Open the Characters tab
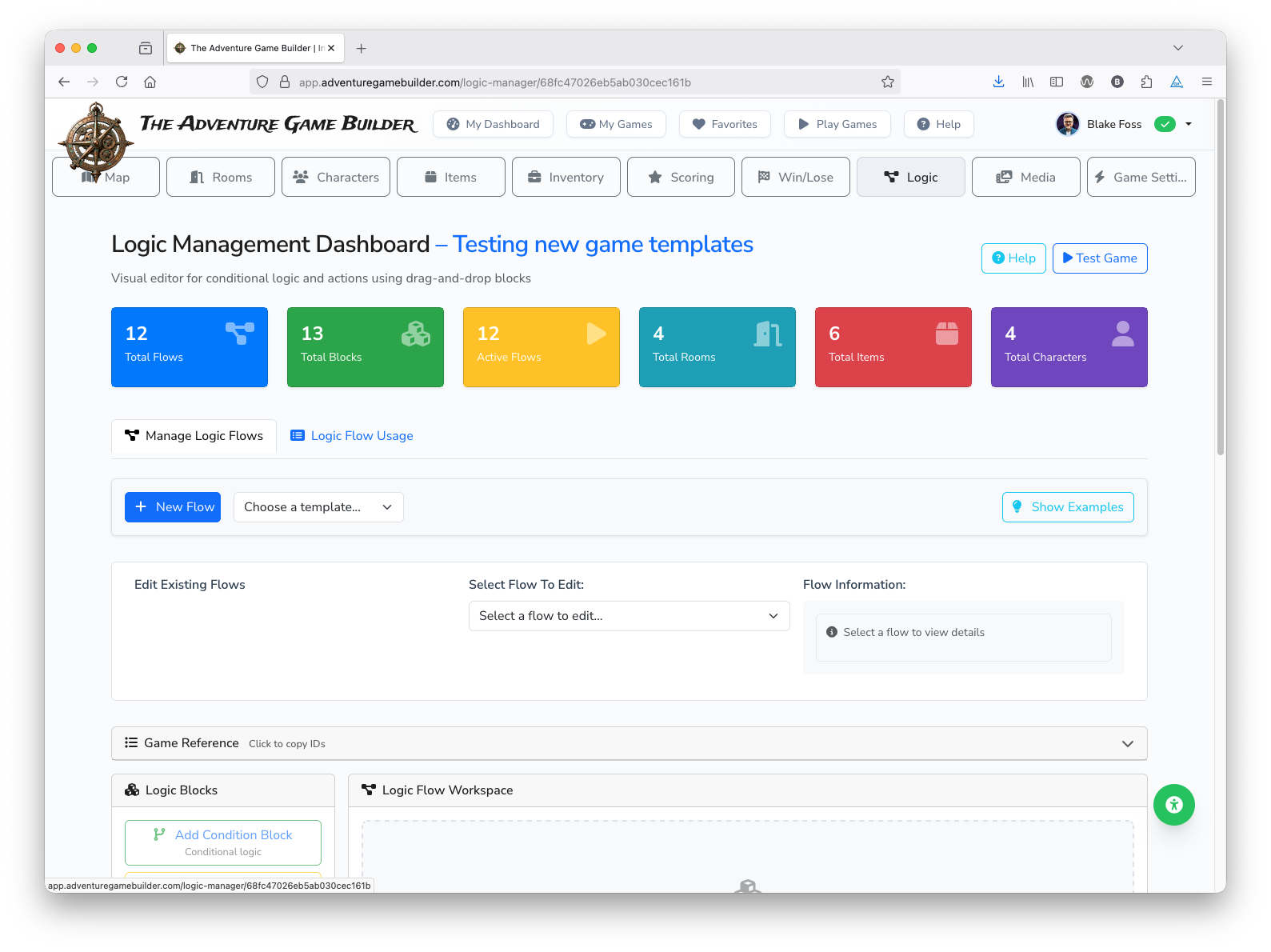This screenshot has height=952, width=1271. point(336,177)
